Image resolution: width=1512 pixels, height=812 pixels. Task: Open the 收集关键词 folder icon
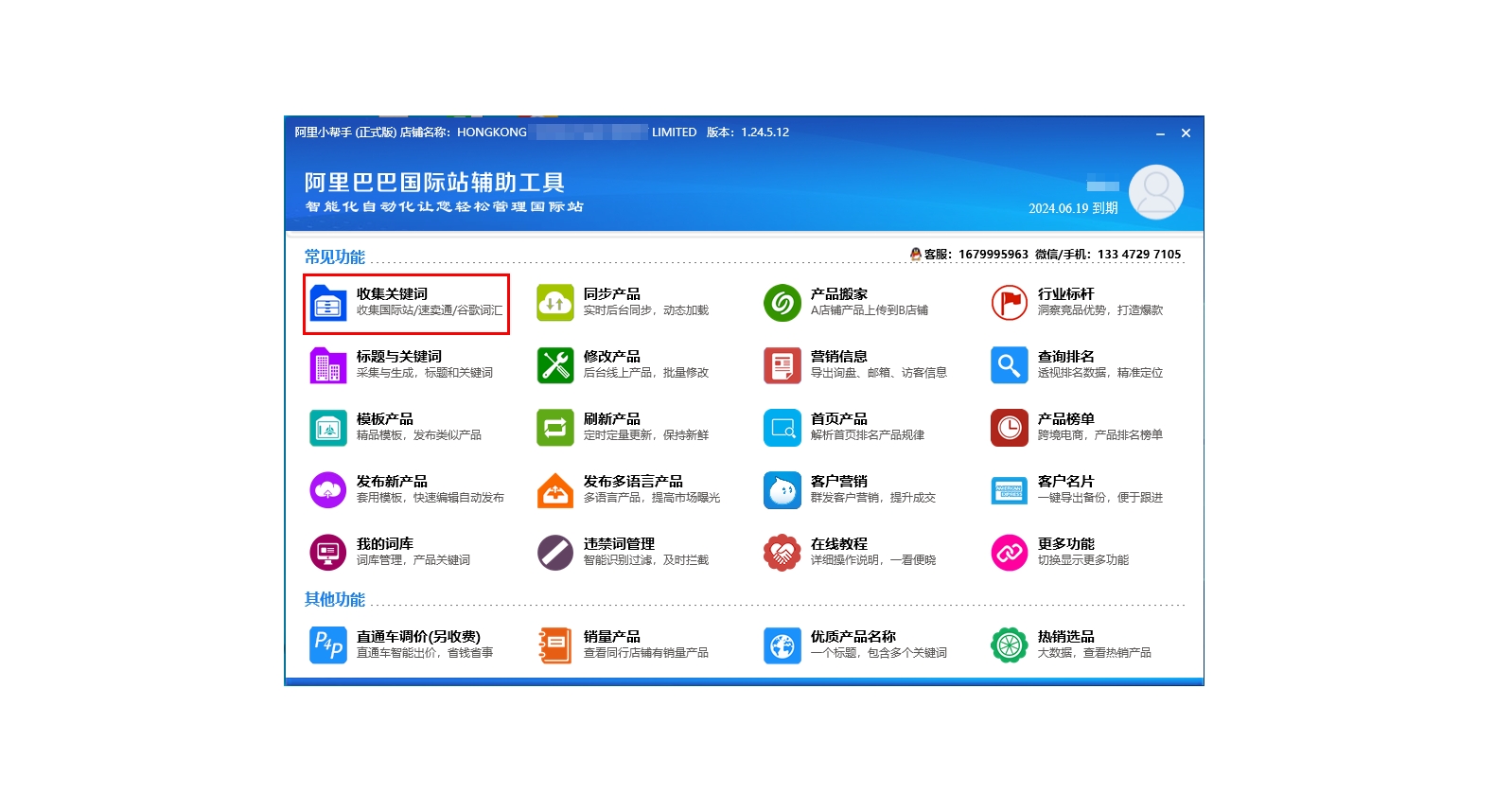(327, 303)
